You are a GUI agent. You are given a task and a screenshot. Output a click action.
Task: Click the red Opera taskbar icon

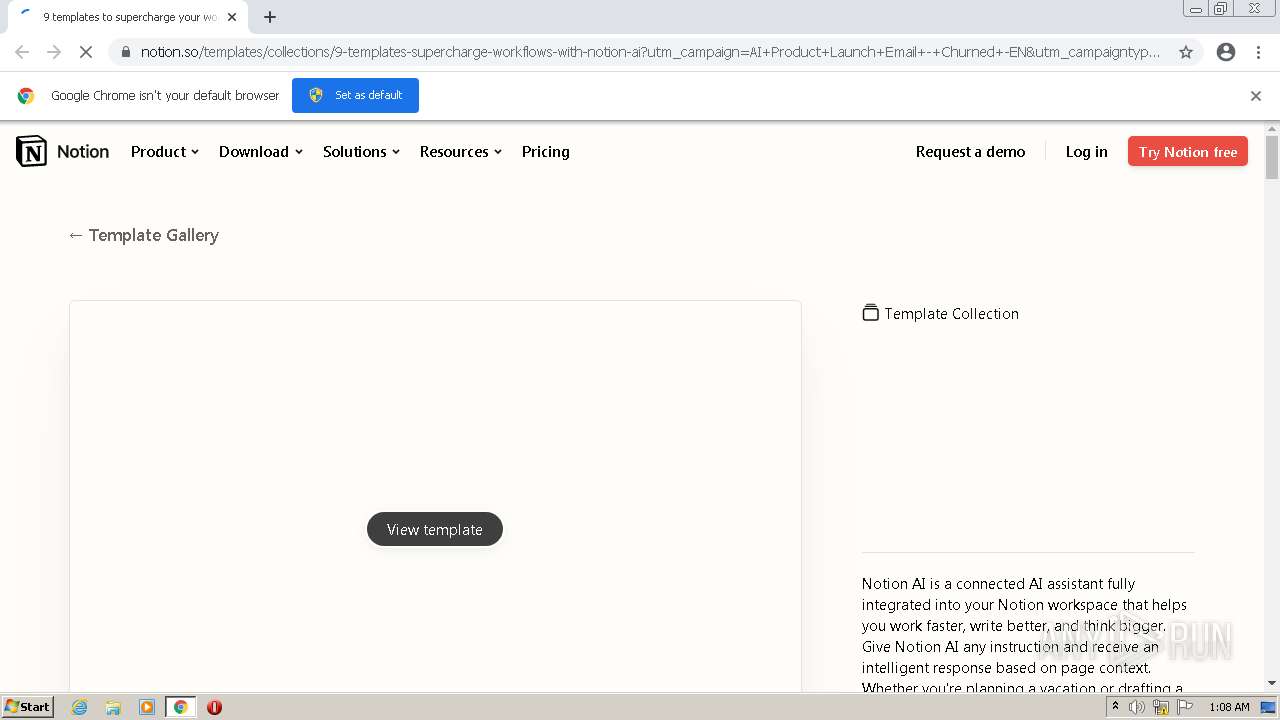[214, 707]
